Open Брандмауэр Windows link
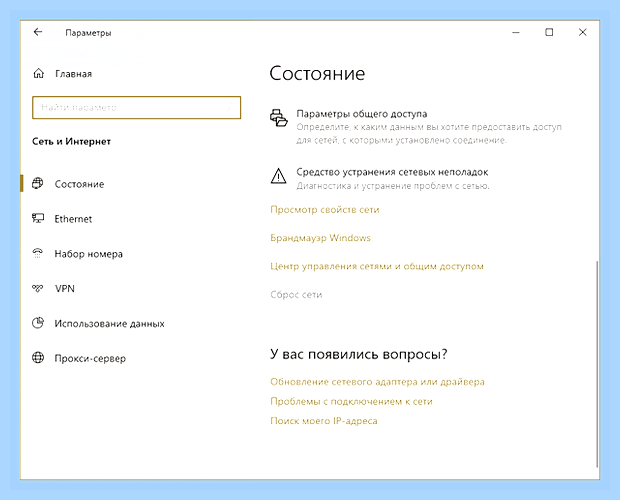Screen dimensions: 620x500 [x=320, y=238]
